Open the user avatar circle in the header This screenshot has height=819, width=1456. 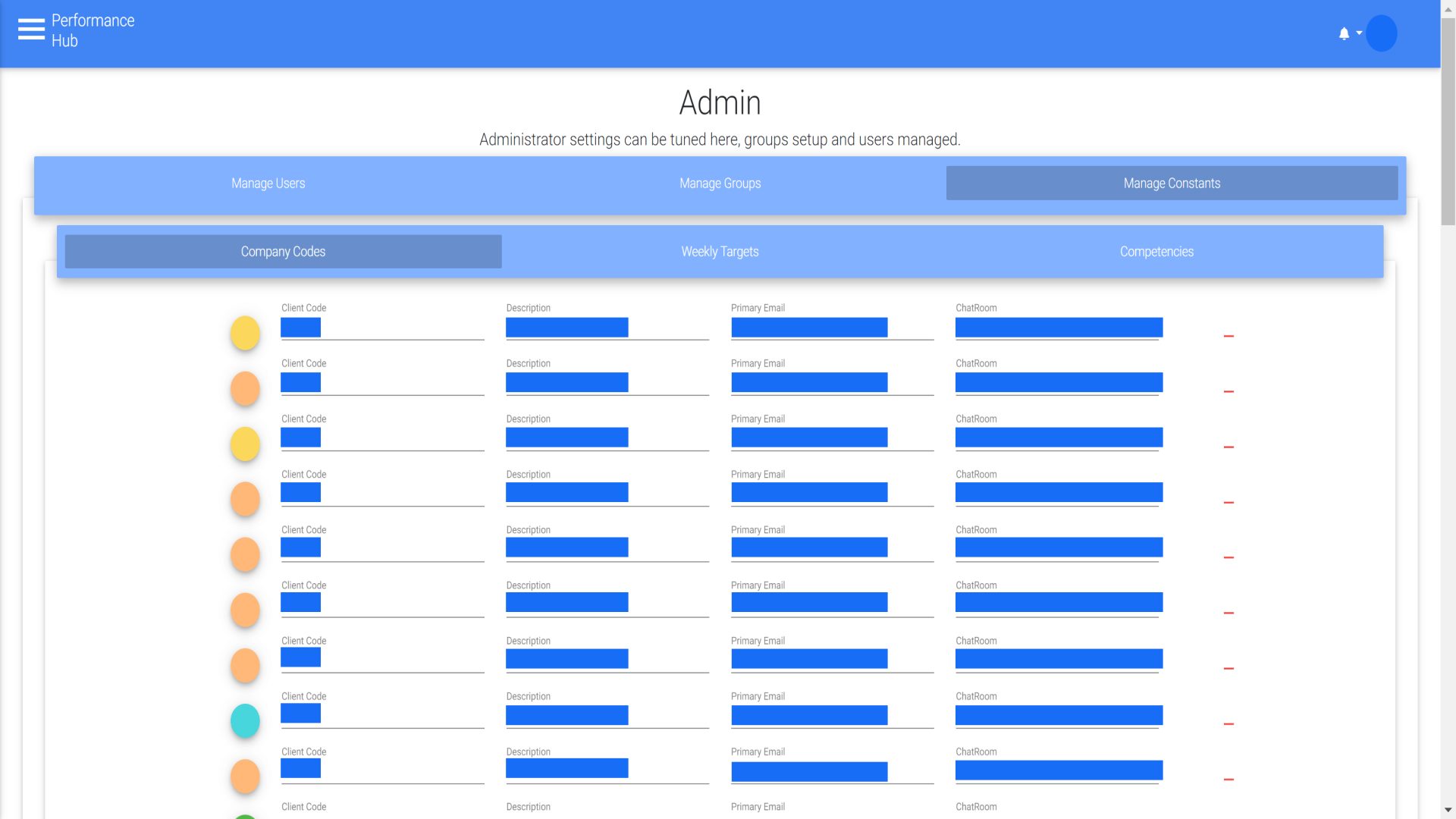coord(1381,33)
